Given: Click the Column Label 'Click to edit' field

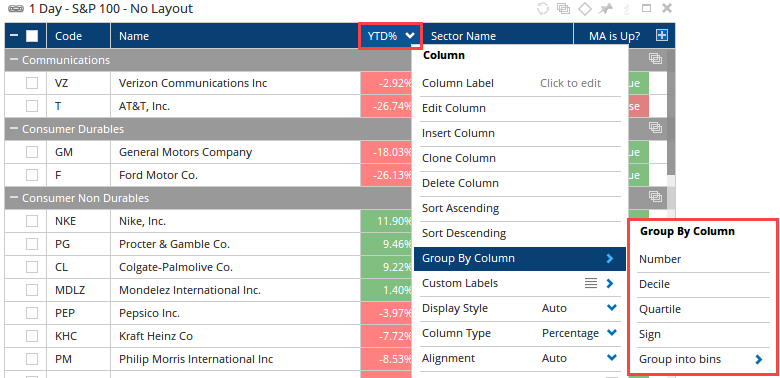Looking at the screenshot, I should pos(571,84).
